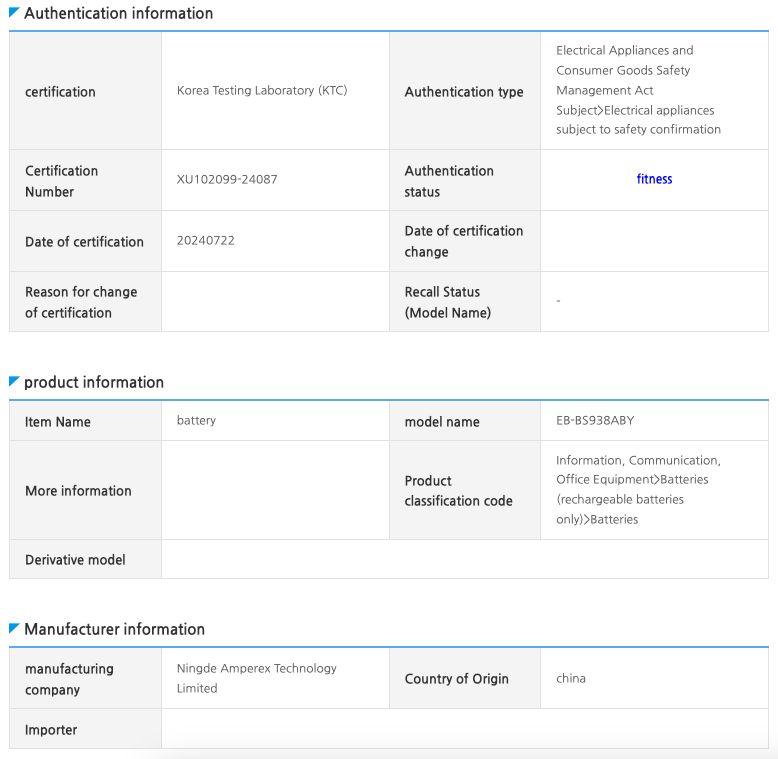Click the Authentication information section heading
The image size is (778, 759).
(118, 14)
